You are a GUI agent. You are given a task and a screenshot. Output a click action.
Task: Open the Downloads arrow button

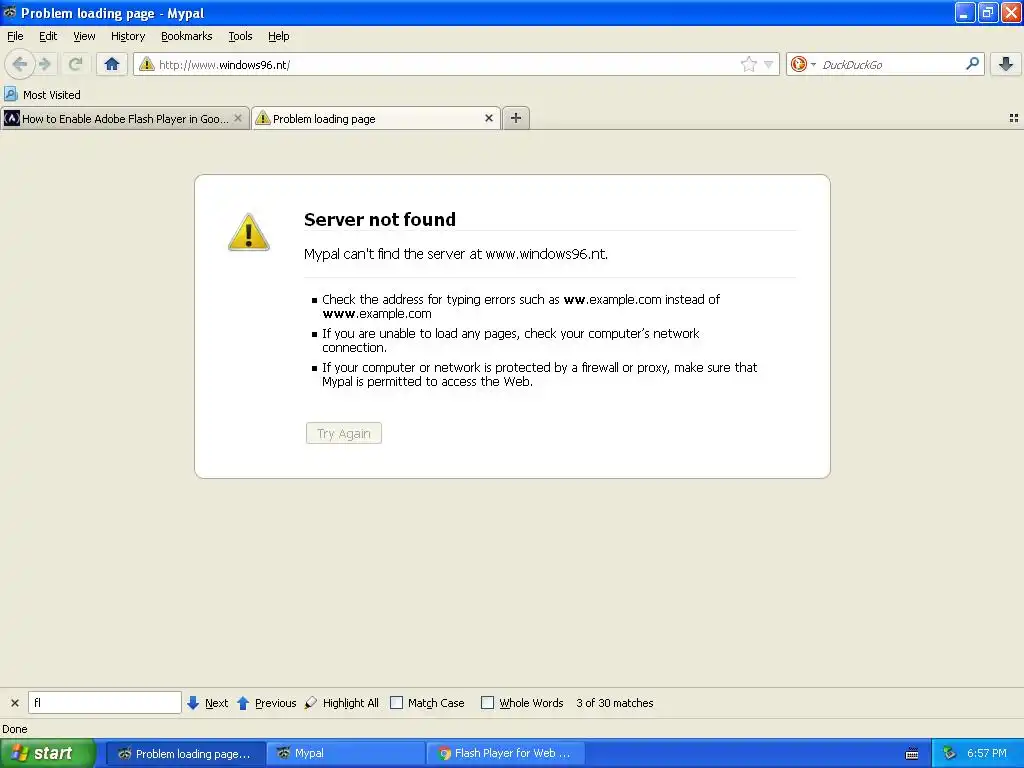click(x=1006, y=64)
